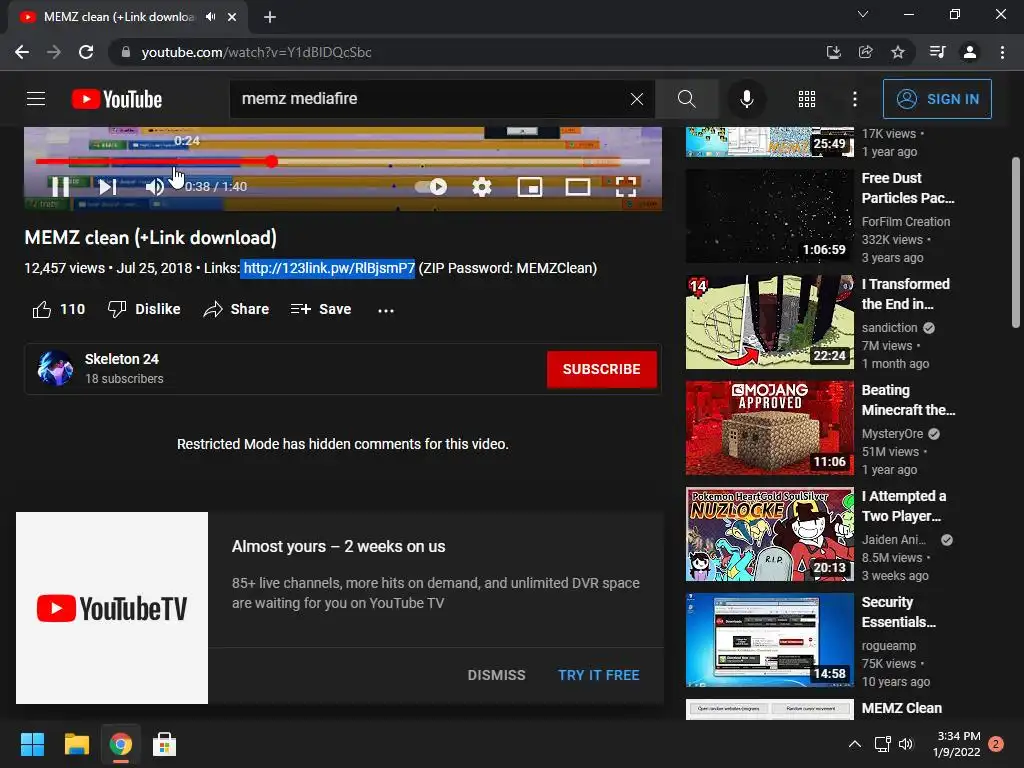Go back in browser history
Viewport: 1024px width, 768px height.
pyautogui.click(x=22, y=52)
